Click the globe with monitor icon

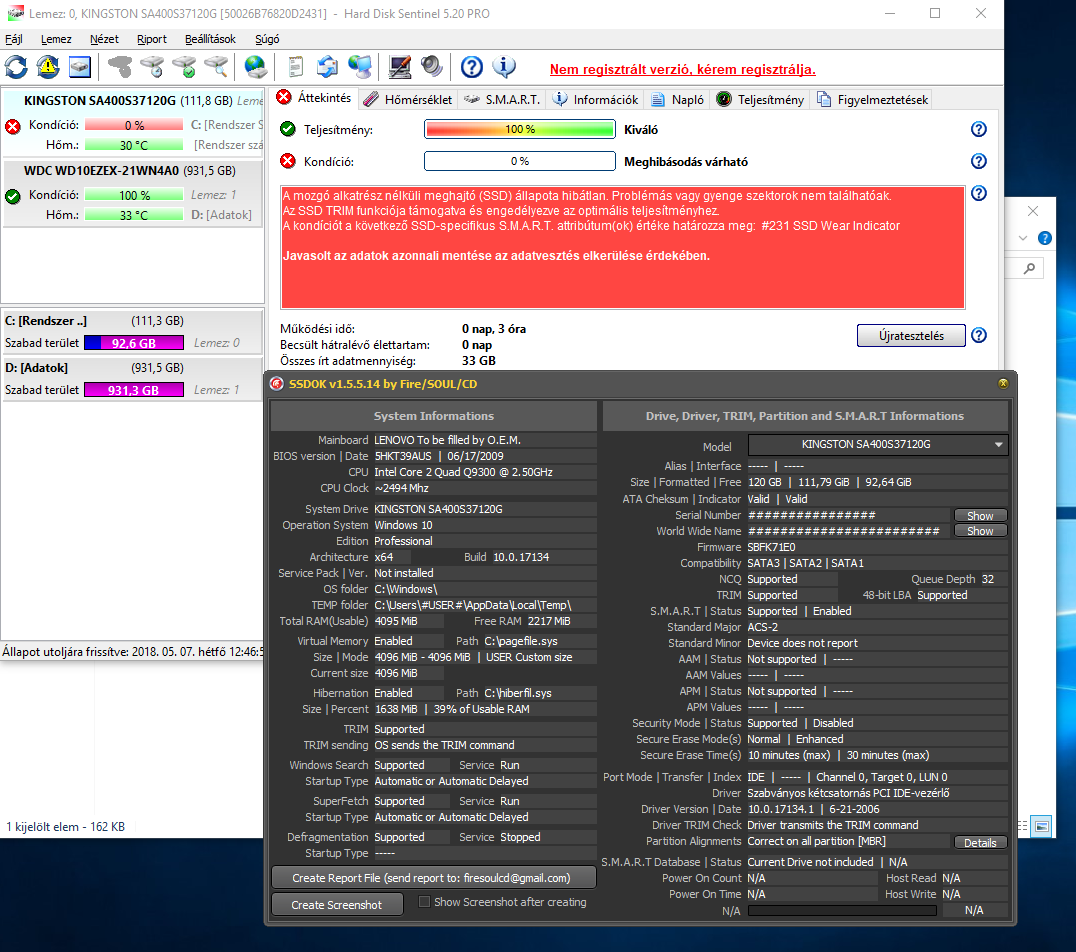point(360,67)
